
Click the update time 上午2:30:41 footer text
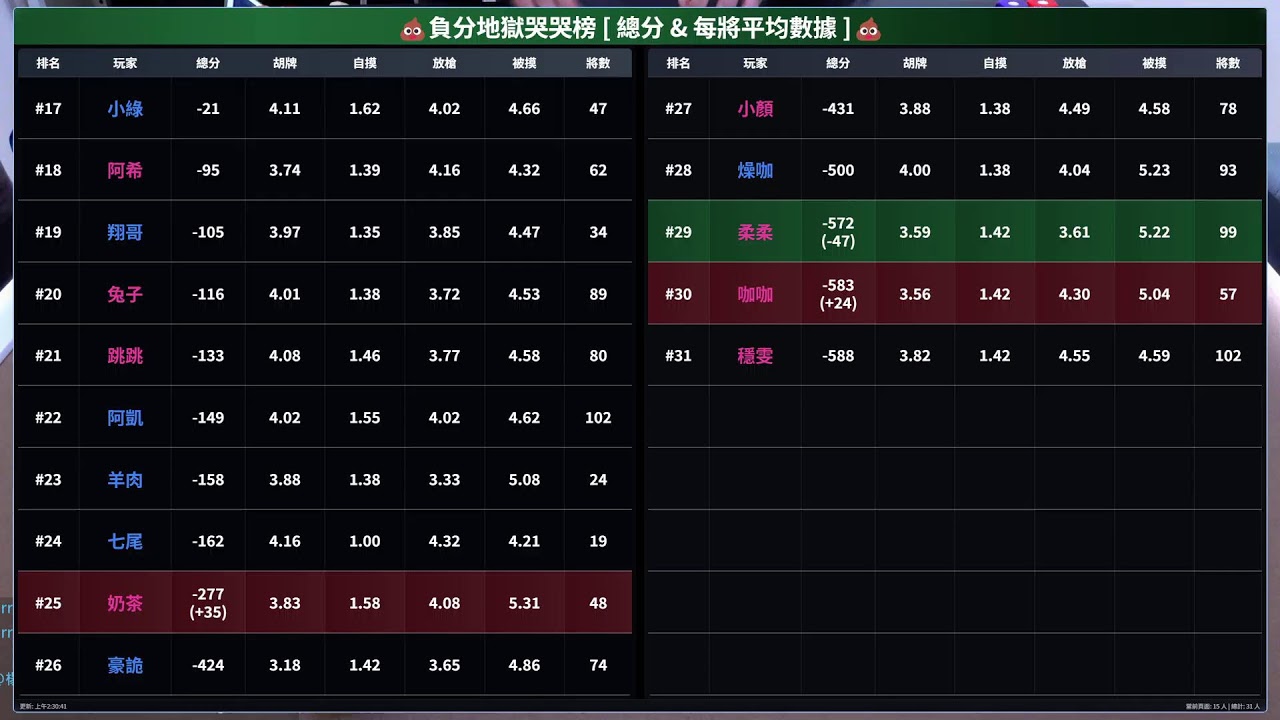tap(43, 706)
